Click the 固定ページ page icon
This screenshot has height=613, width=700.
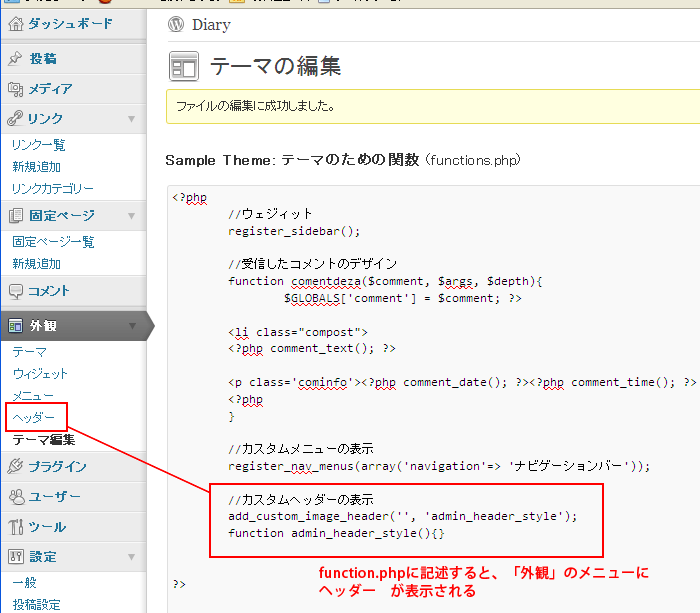(15, 216)
